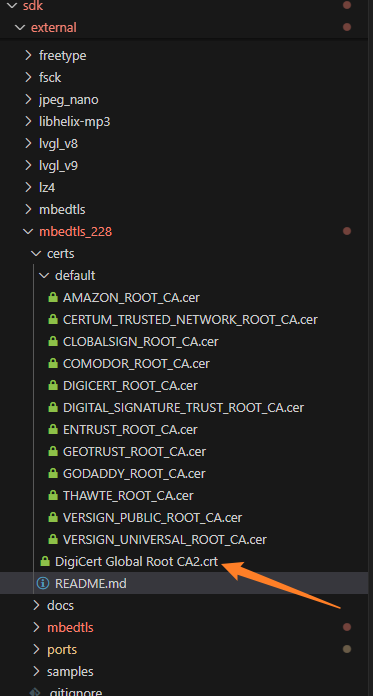Select the libhelix-mp3 folder label
373x696 pixels.
coord(75,122)
